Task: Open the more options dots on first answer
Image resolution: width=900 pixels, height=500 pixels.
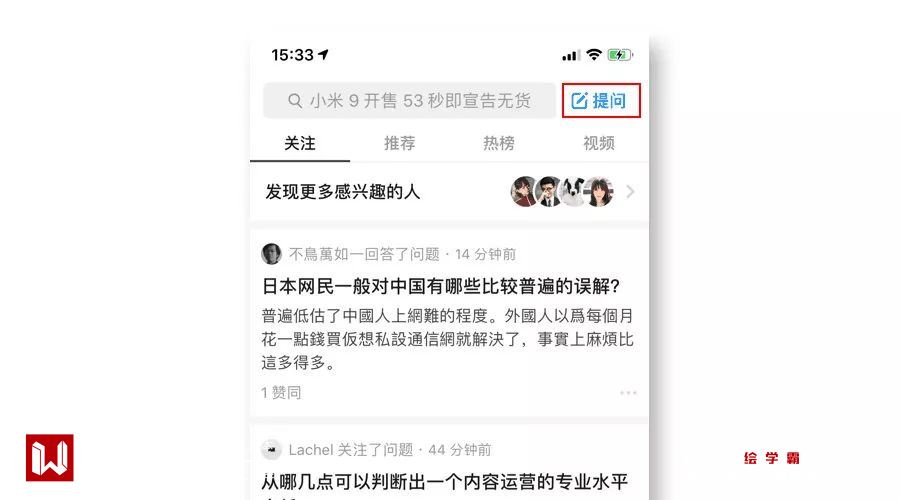Action: (x=628, y=393)
